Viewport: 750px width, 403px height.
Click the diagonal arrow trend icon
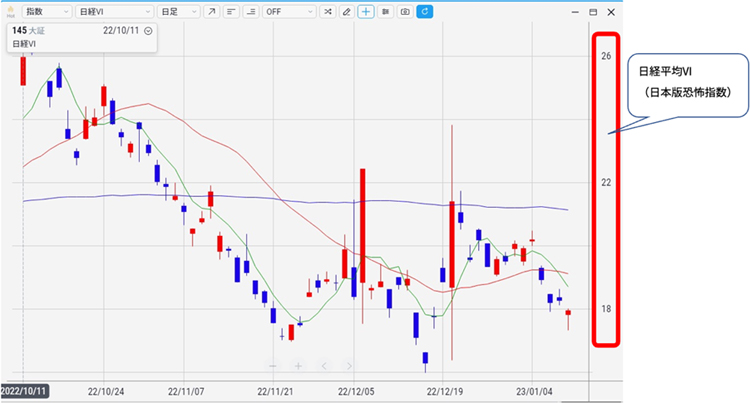[x=211, y=11]
